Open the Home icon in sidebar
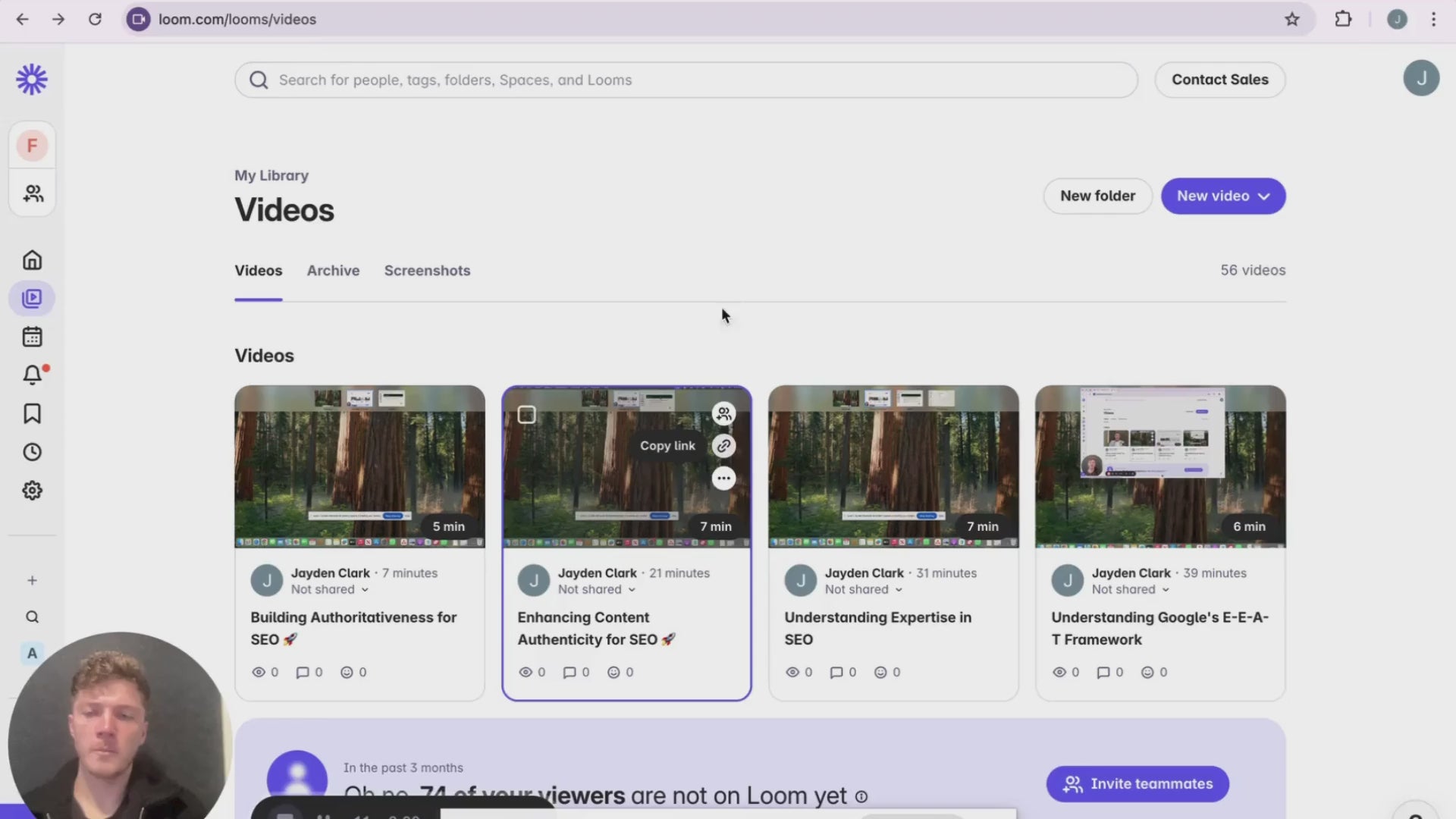Viewport: 1456px width, 819px height. [x=32, y=260]
